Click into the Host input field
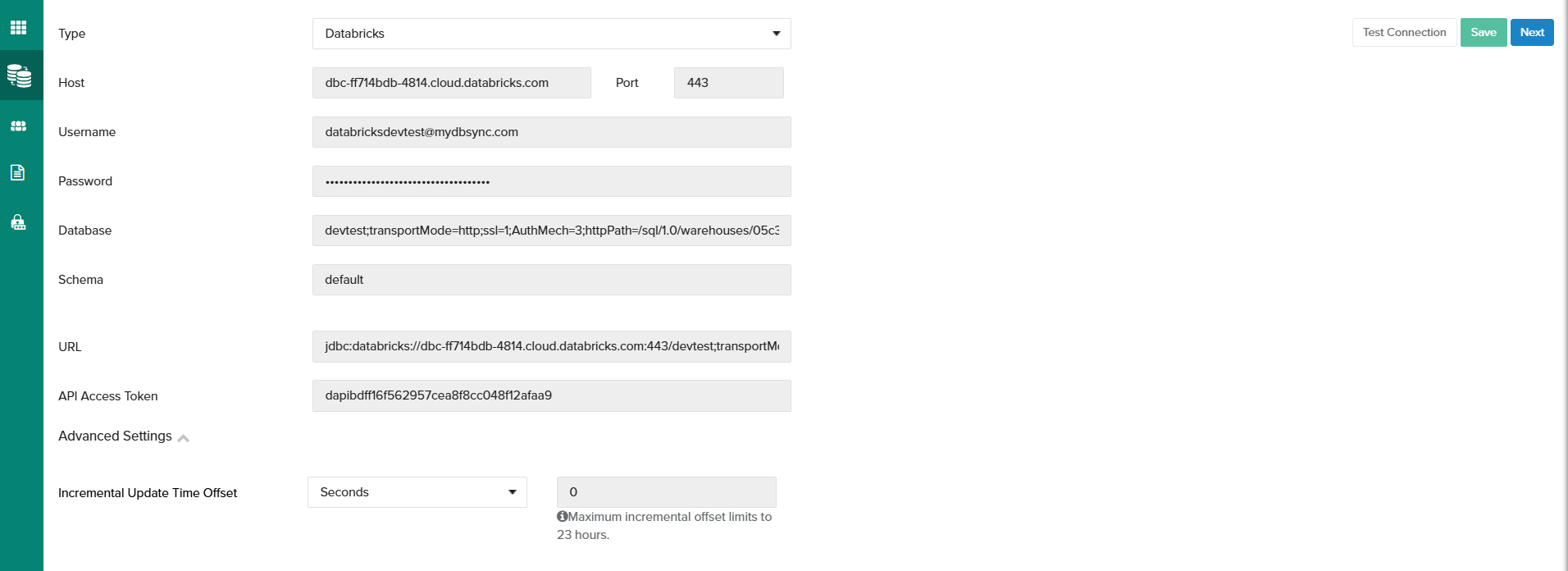The height and width of the screenshot is (571, 1568). click(x=451, y=83)
